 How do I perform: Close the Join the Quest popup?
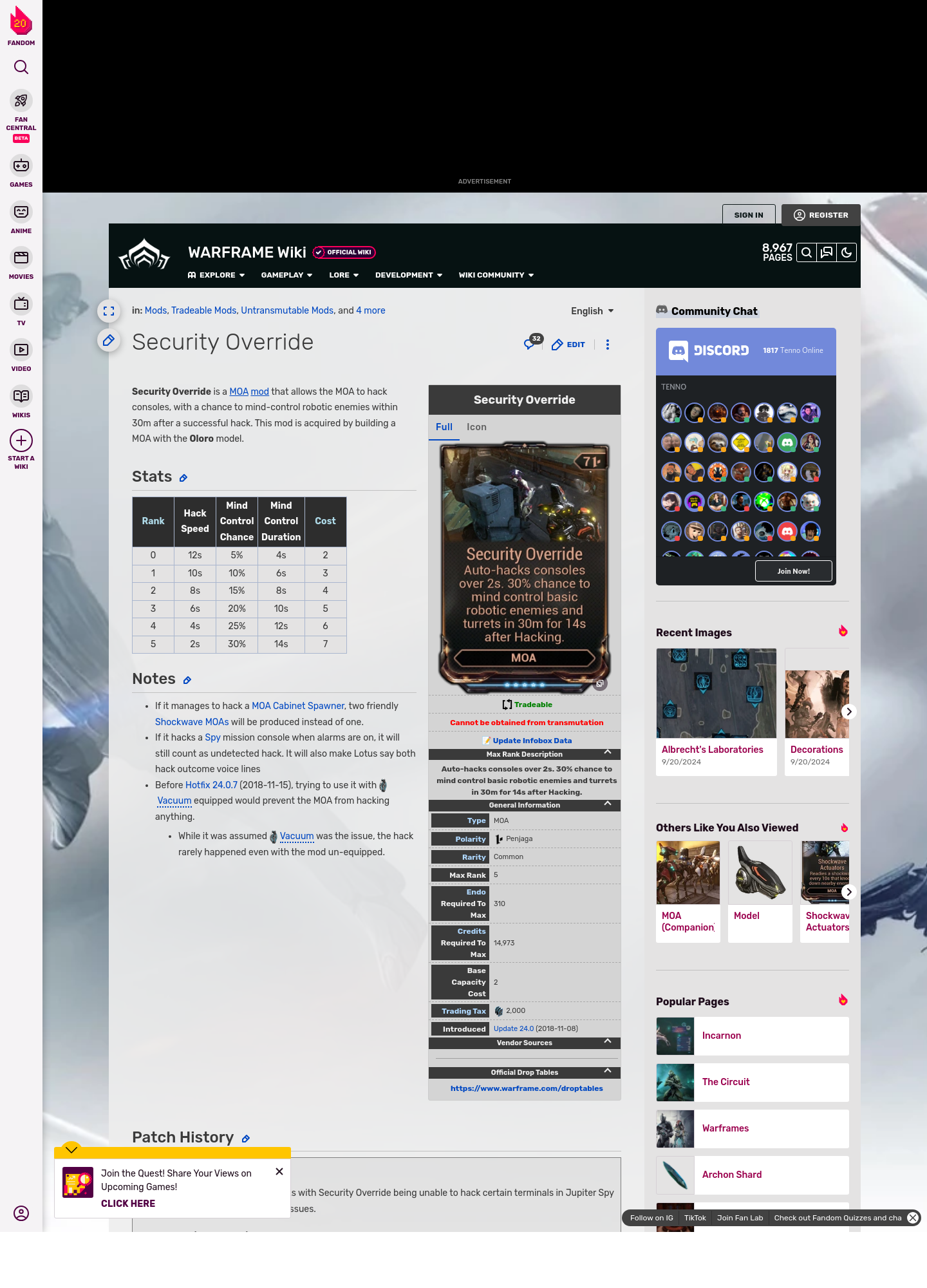click(279, 1171)
